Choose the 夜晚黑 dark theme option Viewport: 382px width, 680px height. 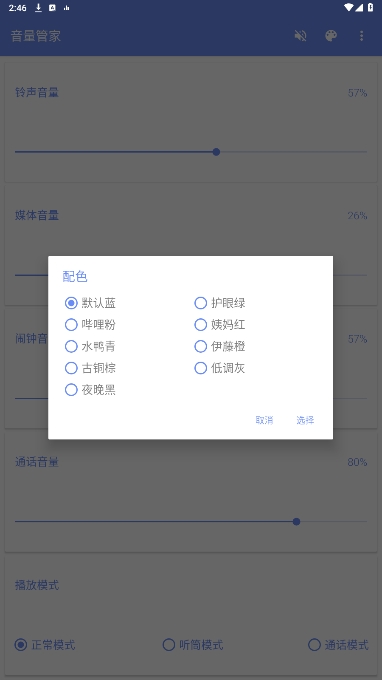click(91, 390)
